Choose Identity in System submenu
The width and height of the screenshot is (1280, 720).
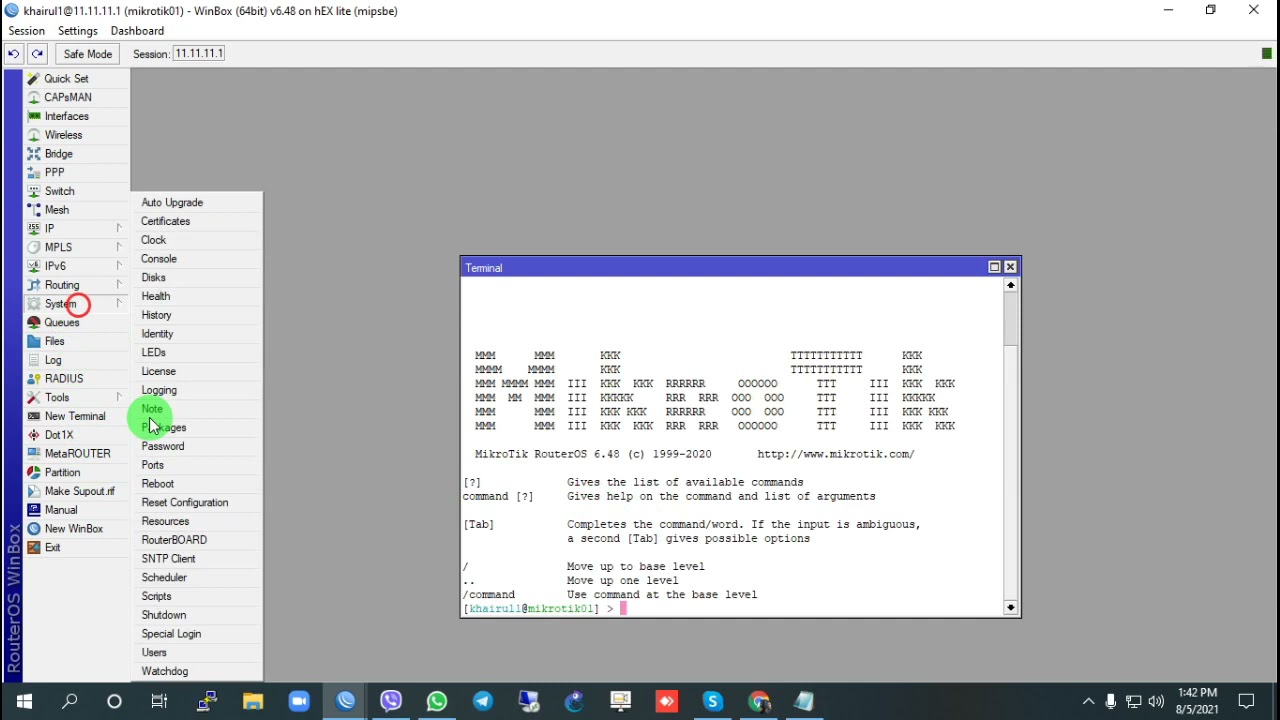(x=157, y=334)
